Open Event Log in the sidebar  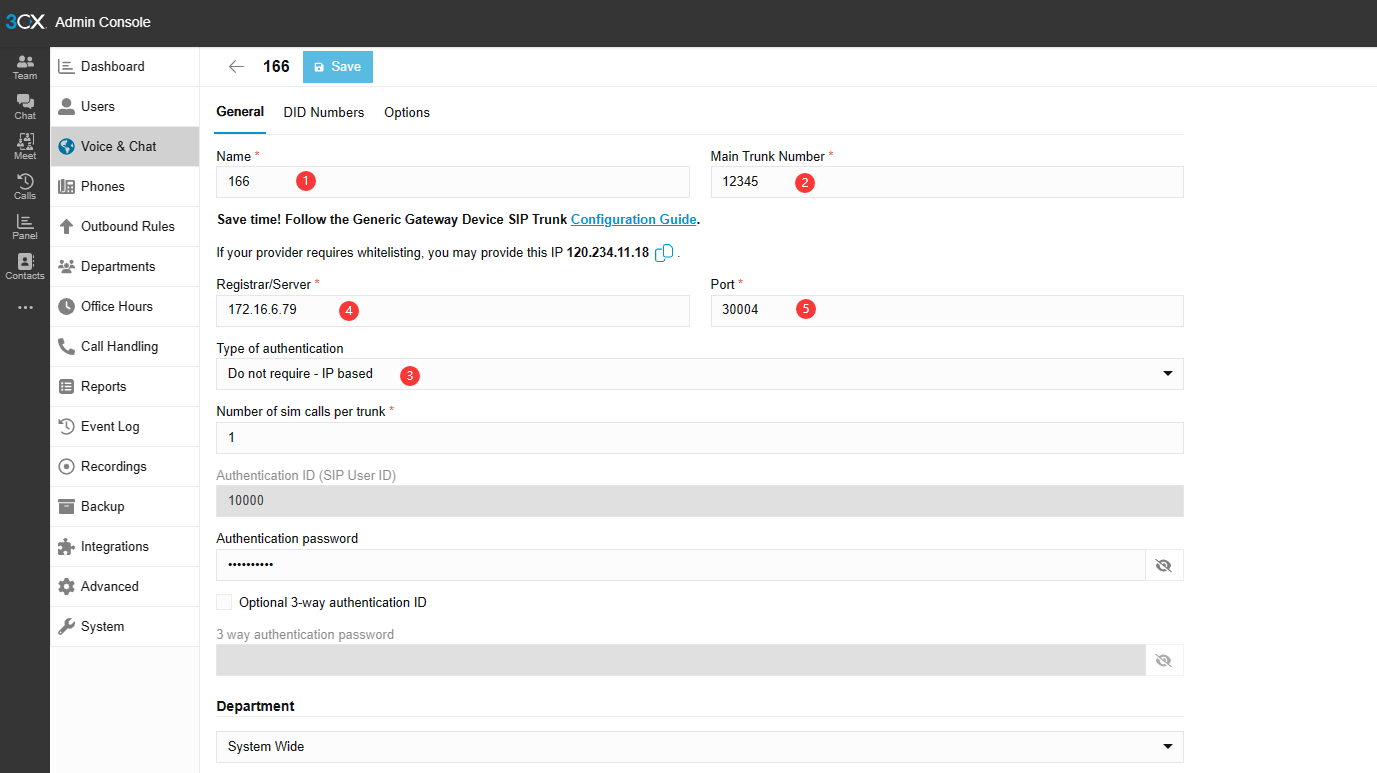click(125, 427)
